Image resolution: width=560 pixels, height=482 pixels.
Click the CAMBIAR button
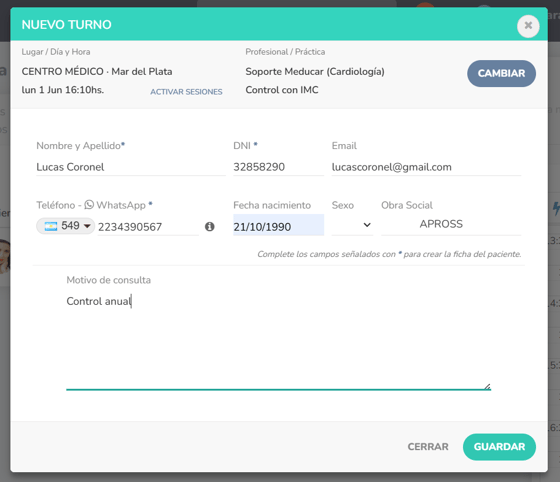click(501, 73)
